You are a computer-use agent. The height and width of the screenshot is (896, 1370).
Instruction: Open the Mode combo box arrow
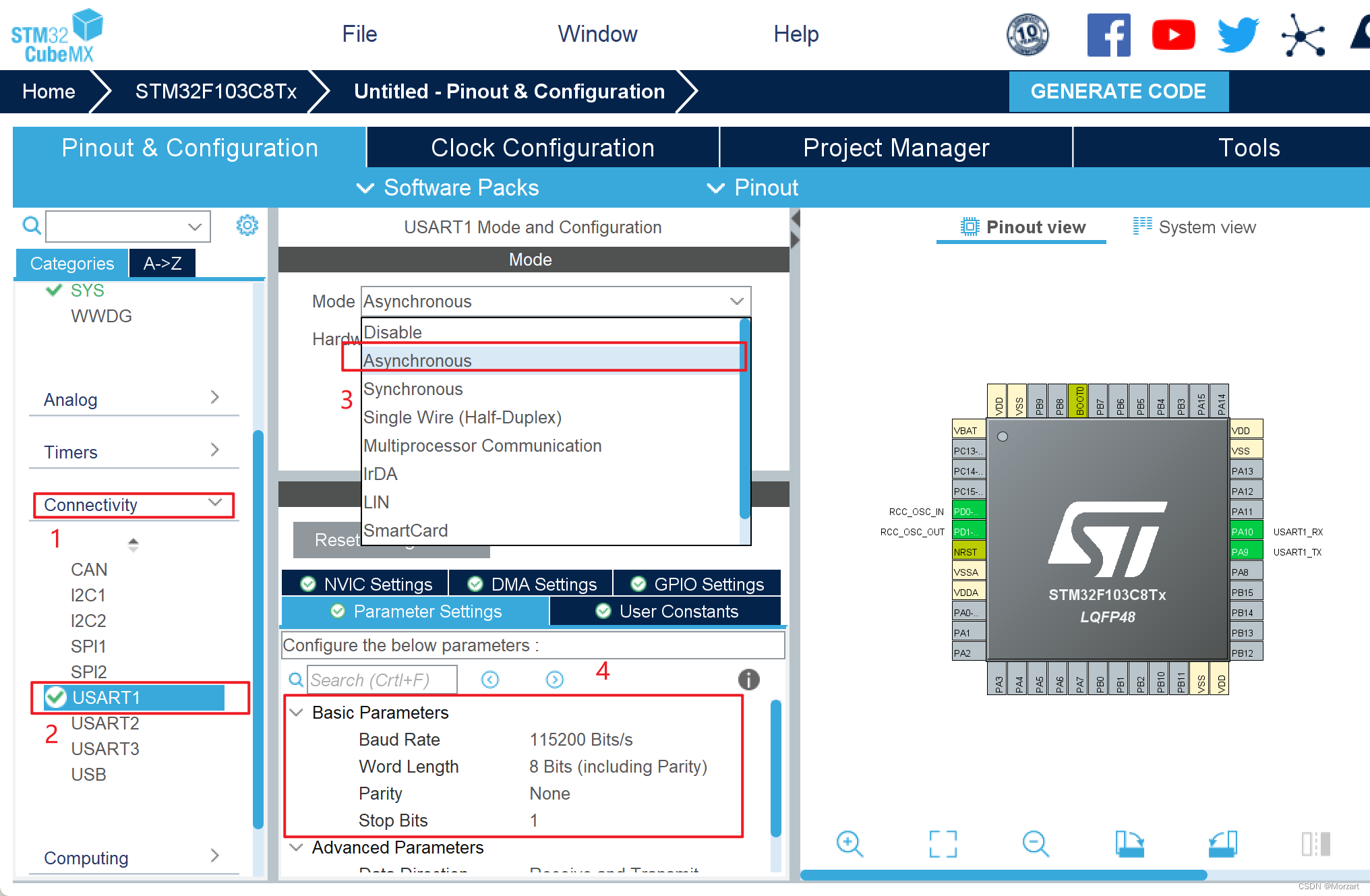(x=737, y=301)
